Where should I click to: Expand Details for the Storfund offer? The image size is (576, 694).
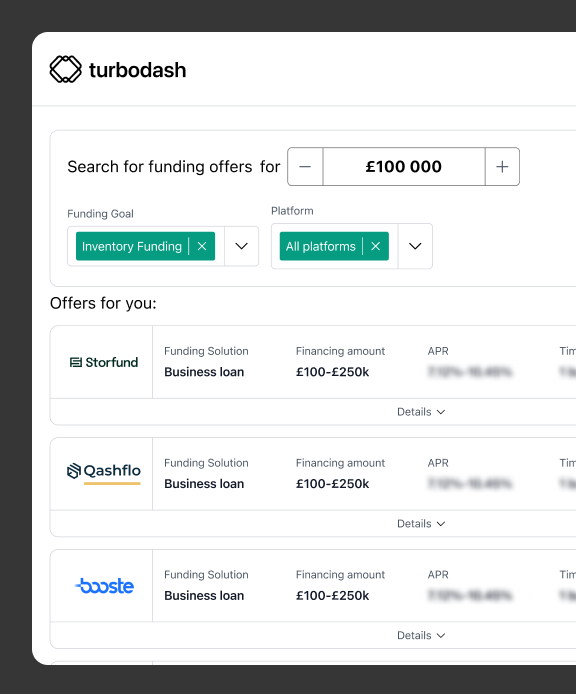tap(421, 412)
